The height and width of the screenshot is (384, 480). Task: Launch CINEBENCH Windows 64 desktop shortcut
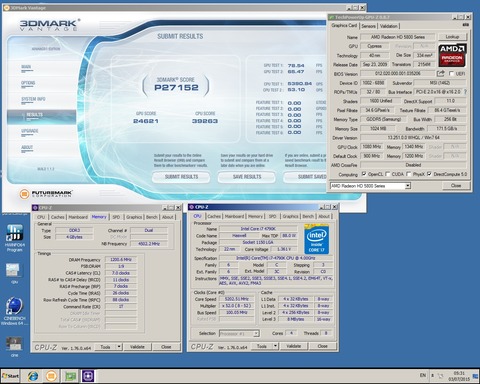point(14,311)
